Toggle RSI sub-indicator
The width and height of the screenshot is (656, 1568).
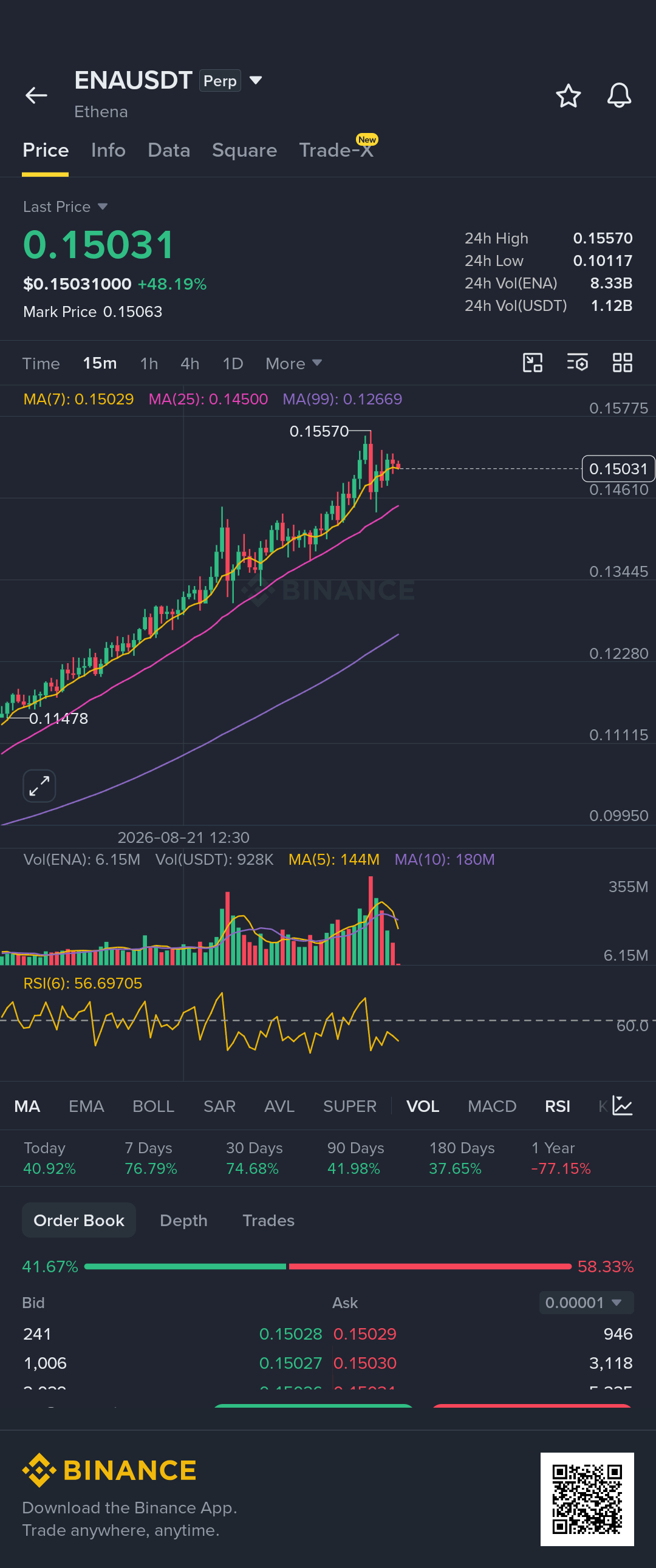(x=558, y=1106)
